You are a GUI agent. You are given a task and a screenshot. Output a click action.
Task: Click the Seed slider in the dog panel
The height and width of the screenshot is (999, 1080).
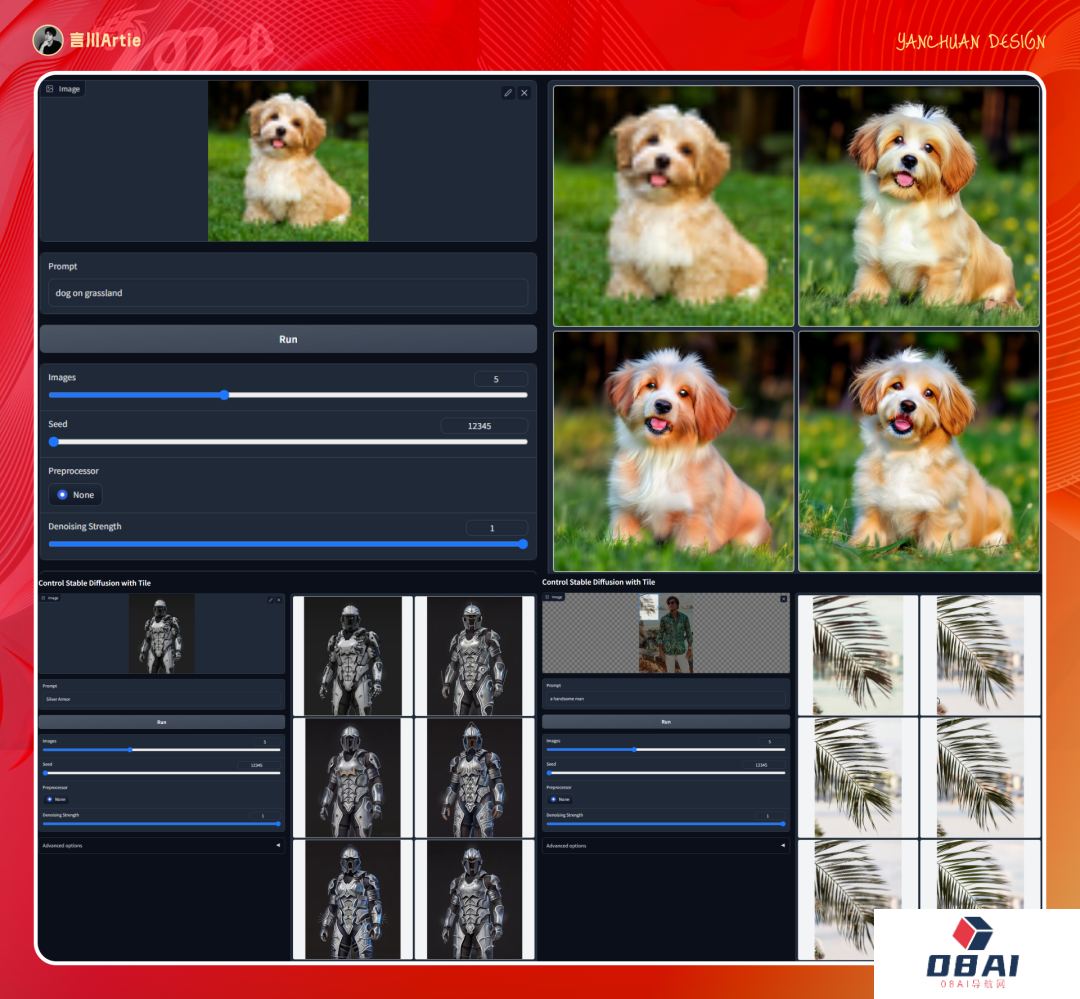click(x=288, y=442)
